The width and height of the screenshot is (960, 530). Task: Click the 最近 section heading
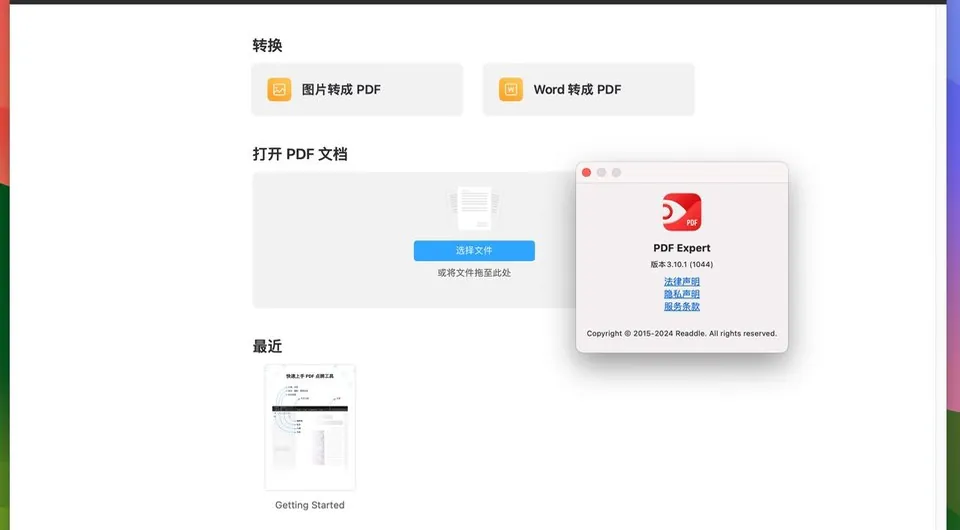(268, 346)
